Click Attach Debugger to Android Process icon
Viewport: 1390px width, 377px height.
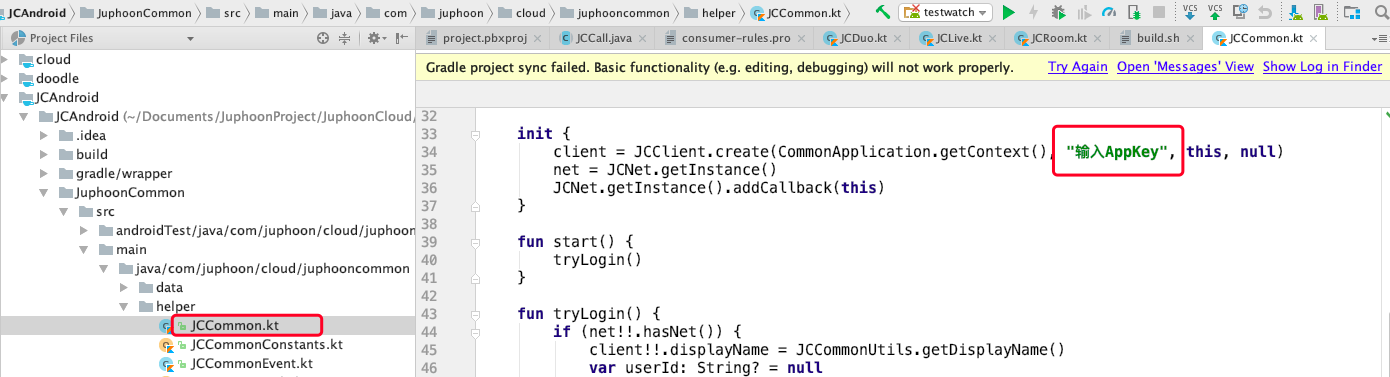pyautogui.click(x=1134, y=12)
